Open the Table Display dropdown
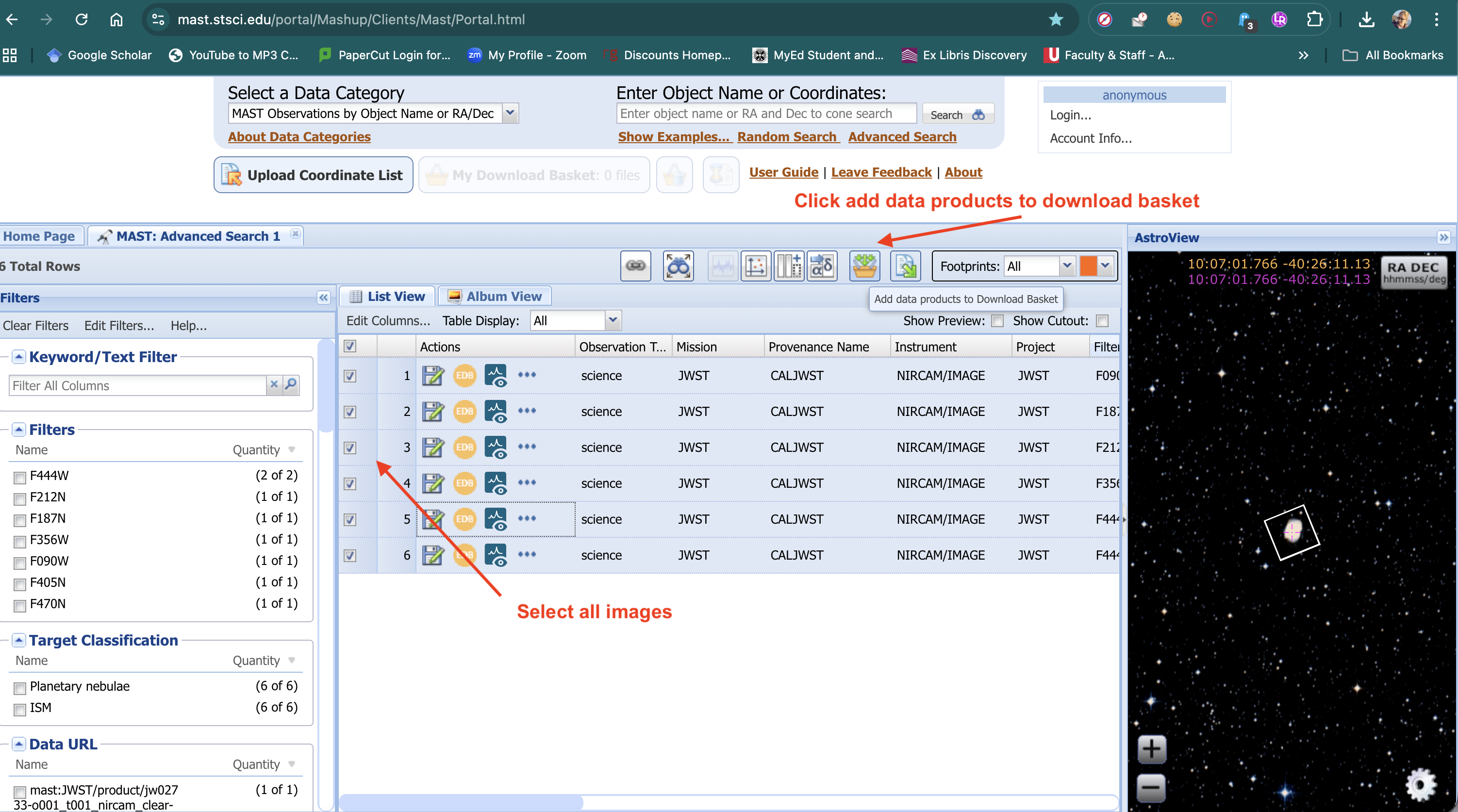Image resolution: width=1458 pixels, height=812 pixels. tap(613, 321)
